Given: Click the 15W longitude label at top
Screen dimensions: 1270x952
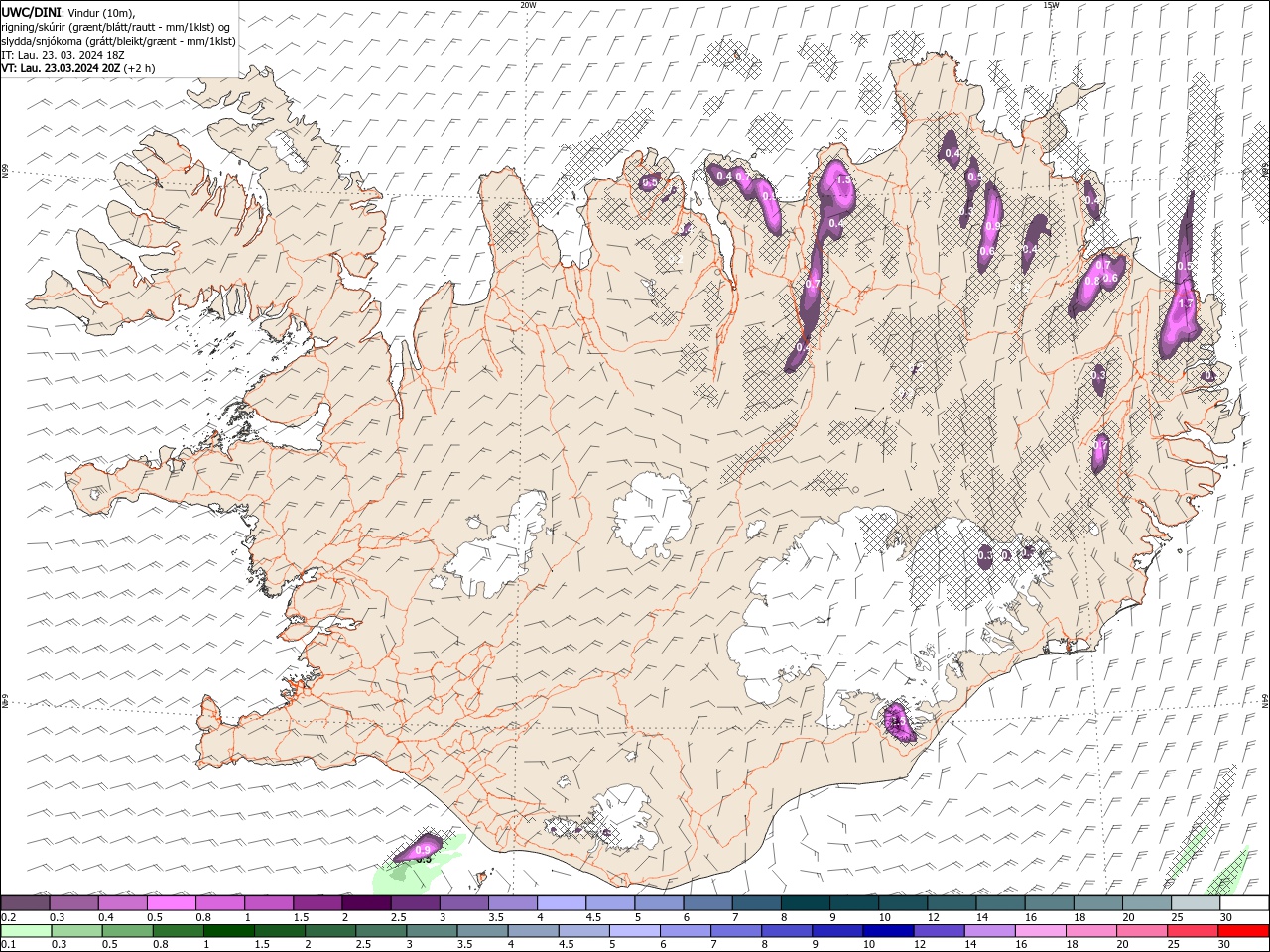Looking at the screenshot, I should [x=1050, y=5].
